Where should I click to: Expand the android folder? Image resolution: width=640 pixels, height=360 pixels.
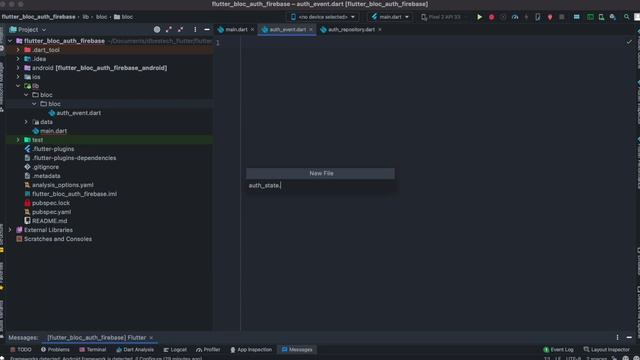(18, 68)
